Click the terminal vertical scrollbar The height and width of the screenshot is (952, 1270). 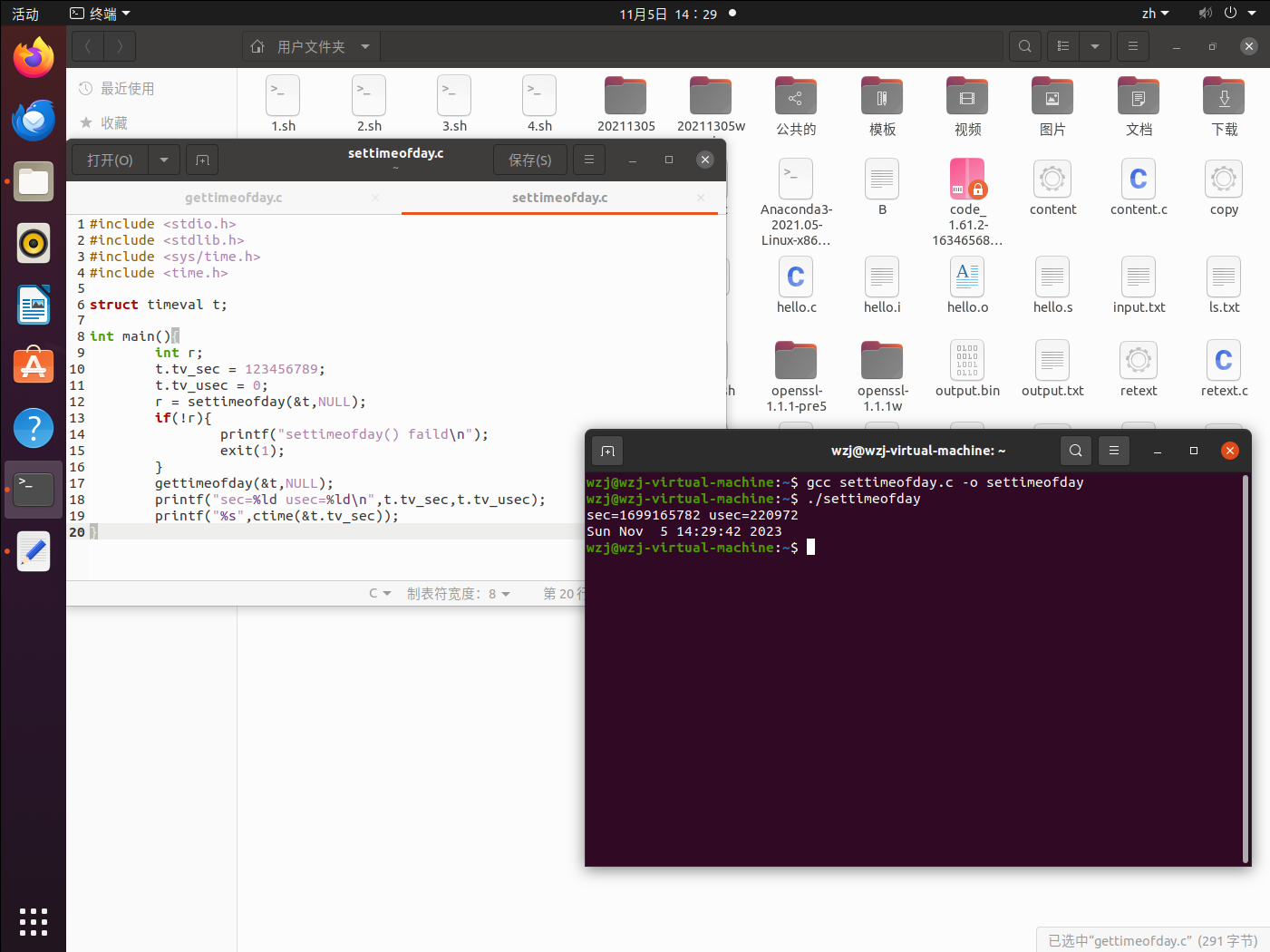(1246, 668)
